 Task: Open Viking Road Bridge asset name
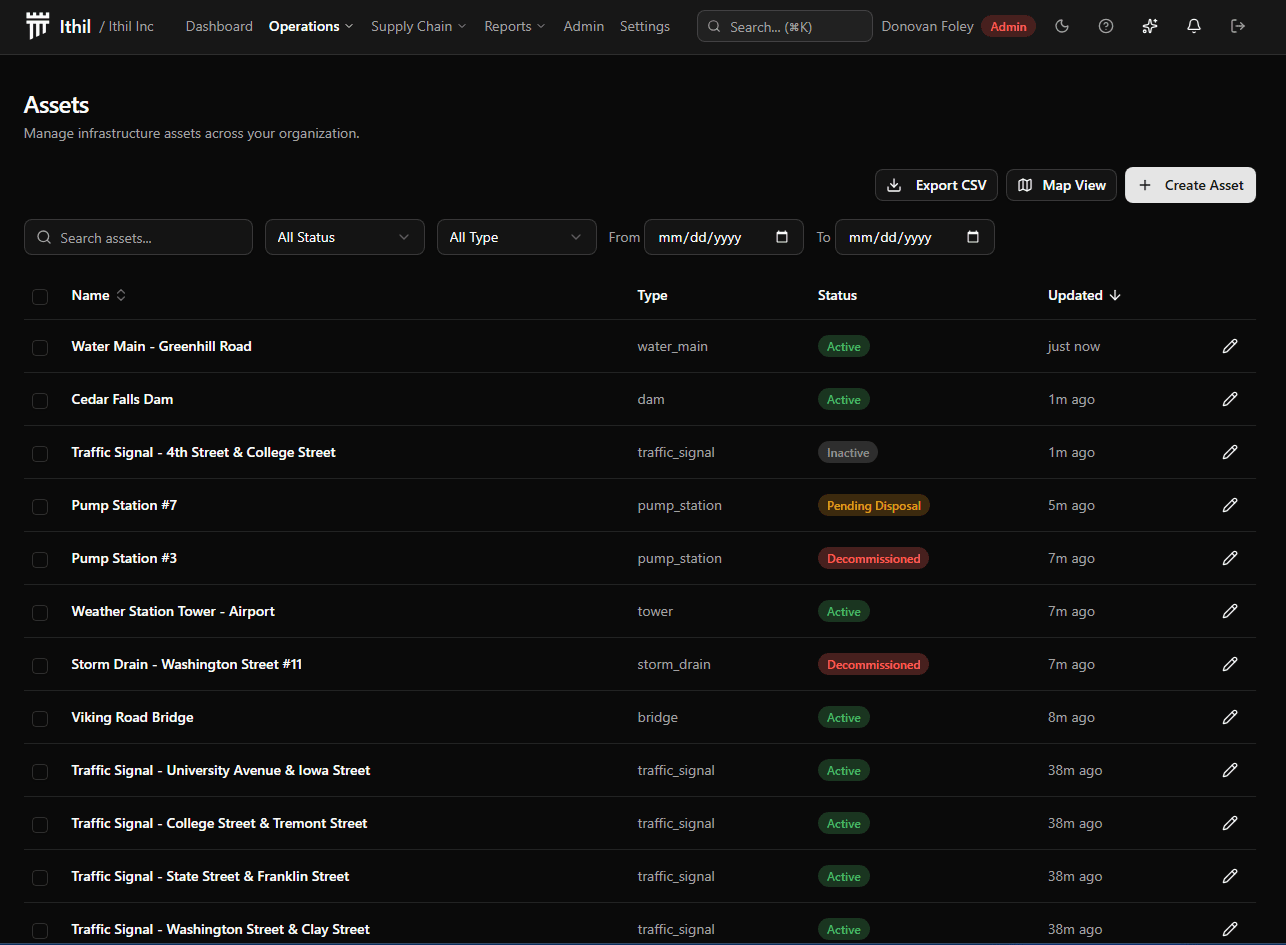[132, 717]
